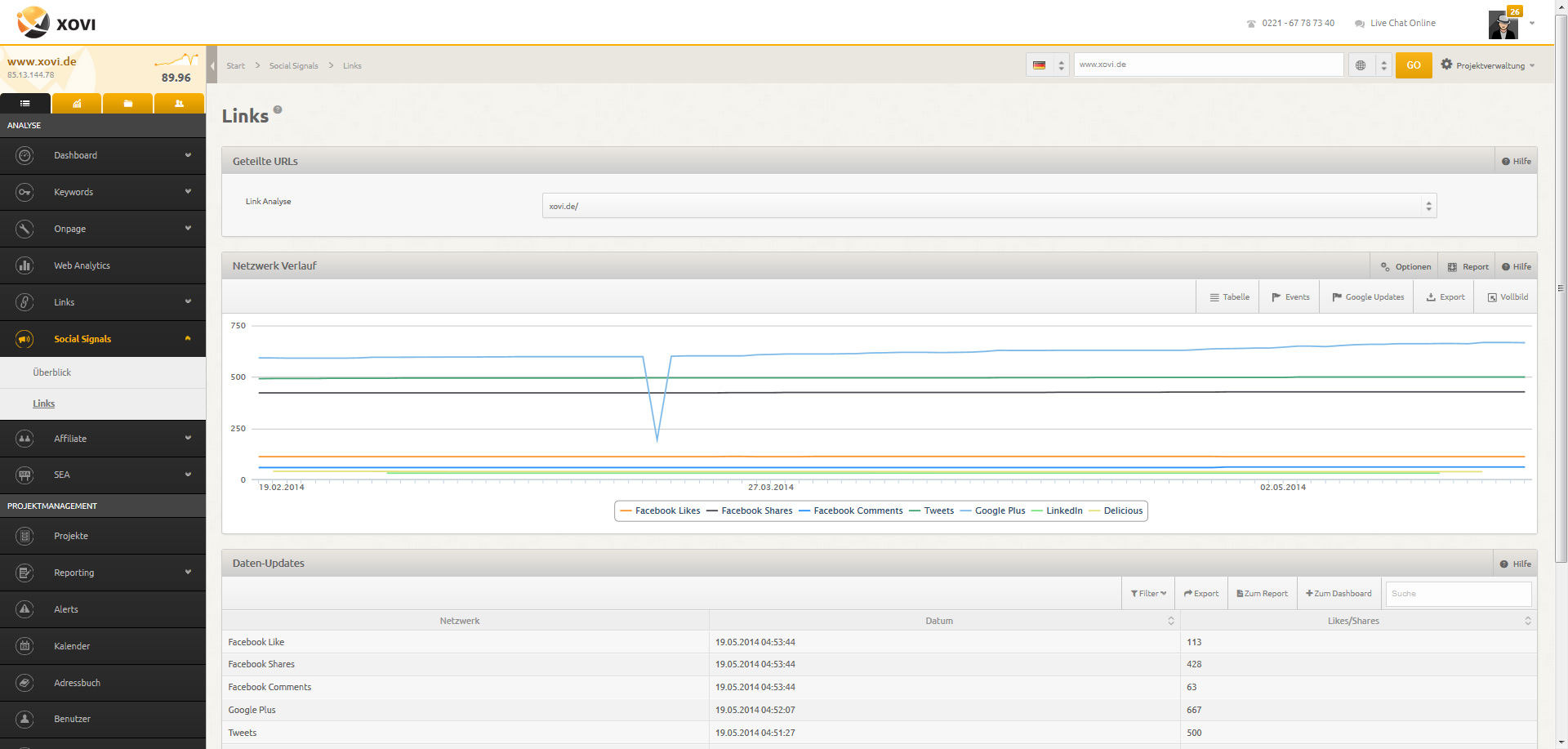Expand the Dashboard menu chevron
This screenshot has width=1568, height=749.
[x=188, y=155]
